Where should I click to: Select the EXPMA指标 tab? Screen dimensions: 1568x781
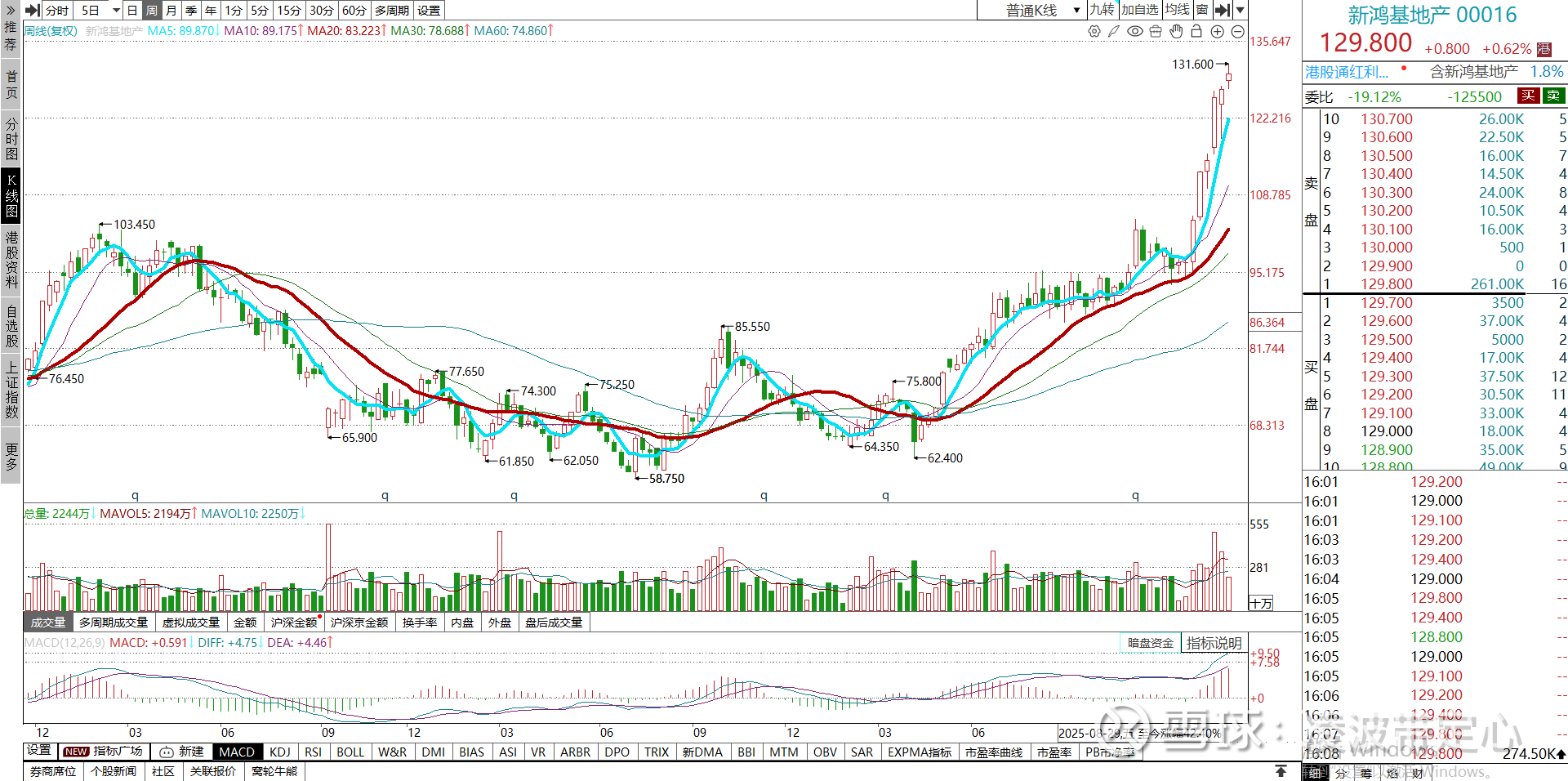point(920,752)
